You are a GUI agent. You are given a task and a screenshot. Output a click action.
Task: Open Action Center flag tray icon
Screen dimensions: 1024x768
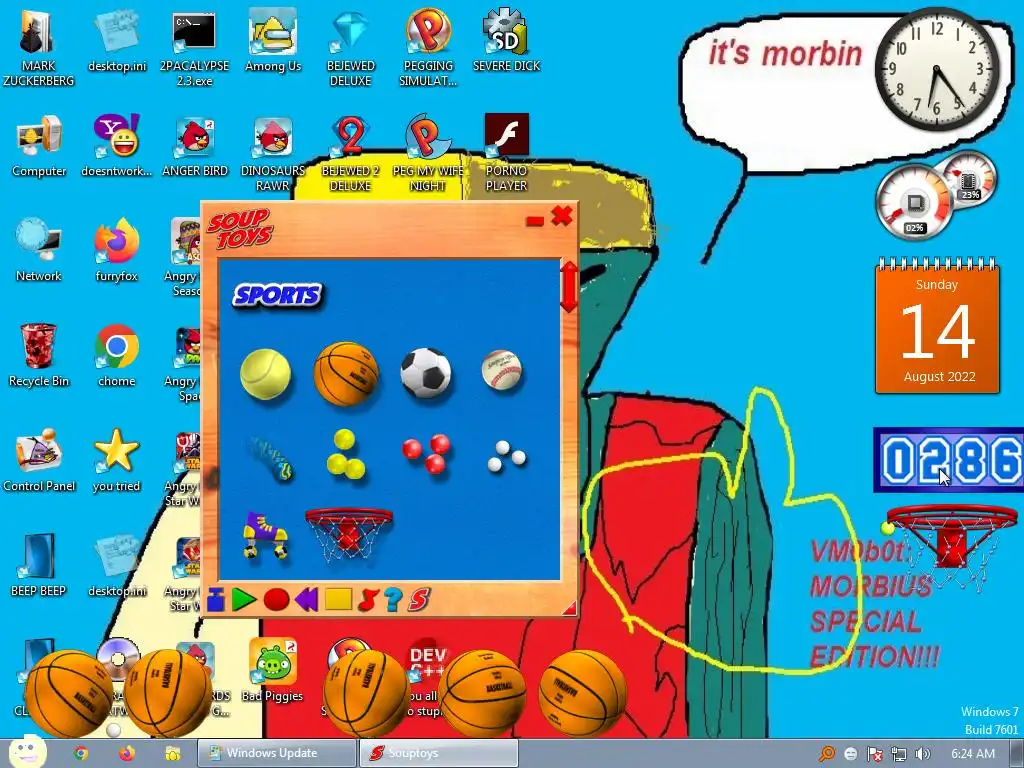pos(874,754)
